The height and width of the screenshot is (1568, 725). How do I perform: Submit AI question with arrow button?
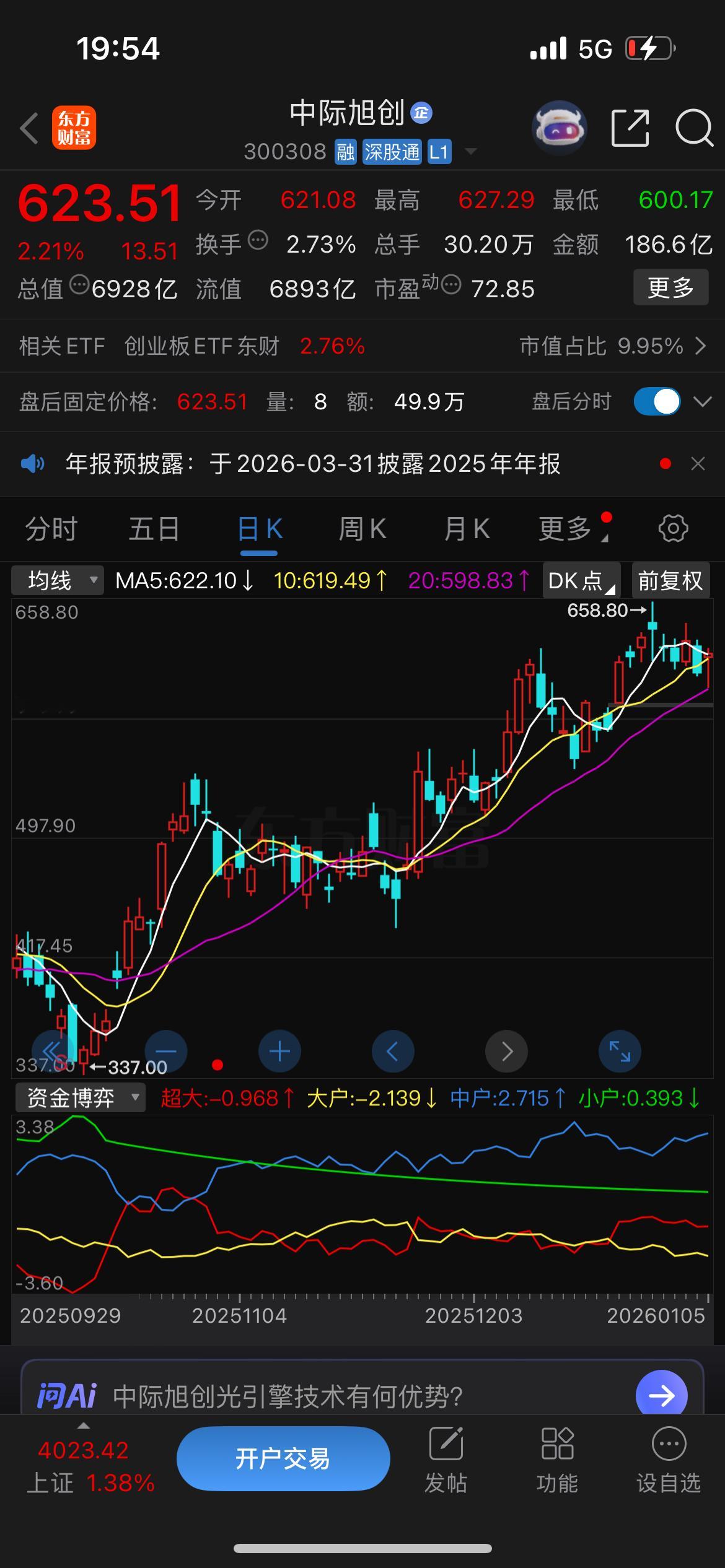click(x=661, y=1395)
